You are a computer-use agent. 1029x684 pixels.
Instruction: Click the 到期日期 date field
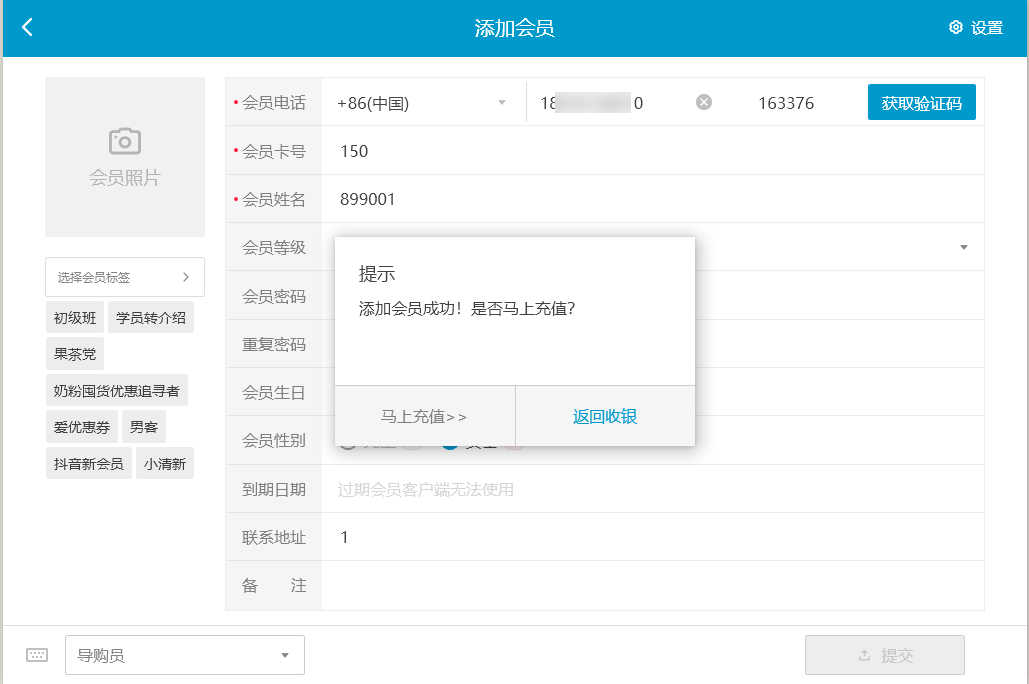(x=653, y=489)
